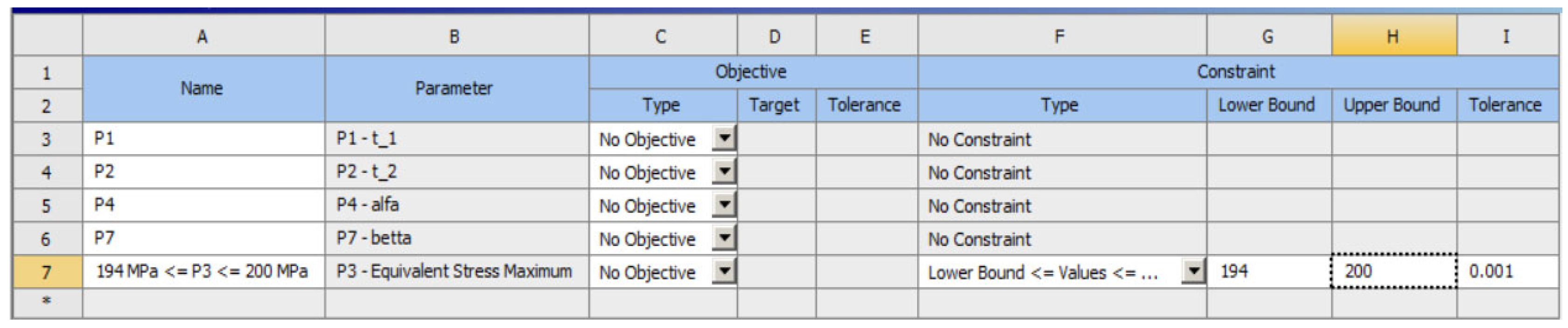
Task: Expand Objective Type dropdown for P4 alfa
Action: click(724, 205)
